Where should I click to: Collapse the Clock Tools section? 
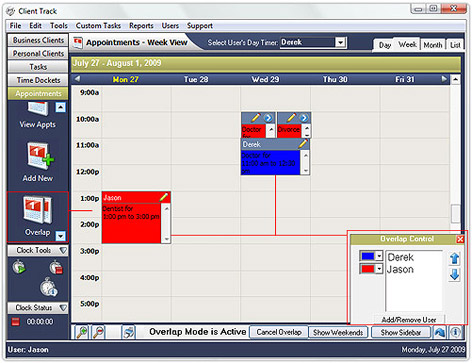(63, 250)
